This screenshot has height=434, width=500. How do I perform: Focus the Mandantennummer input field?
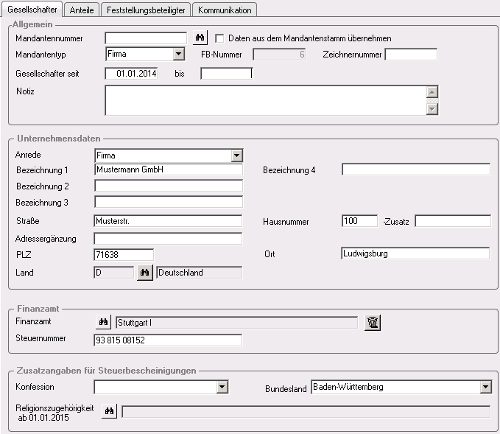pos(146,38)
